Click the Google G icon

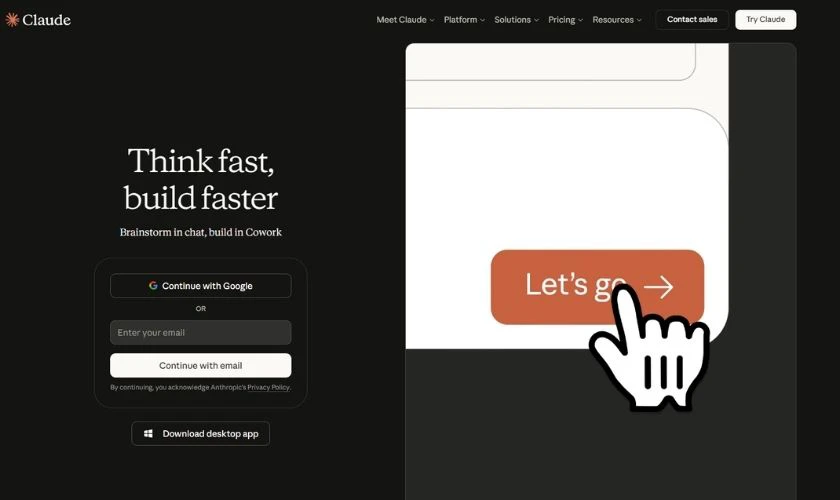[153, 286]
